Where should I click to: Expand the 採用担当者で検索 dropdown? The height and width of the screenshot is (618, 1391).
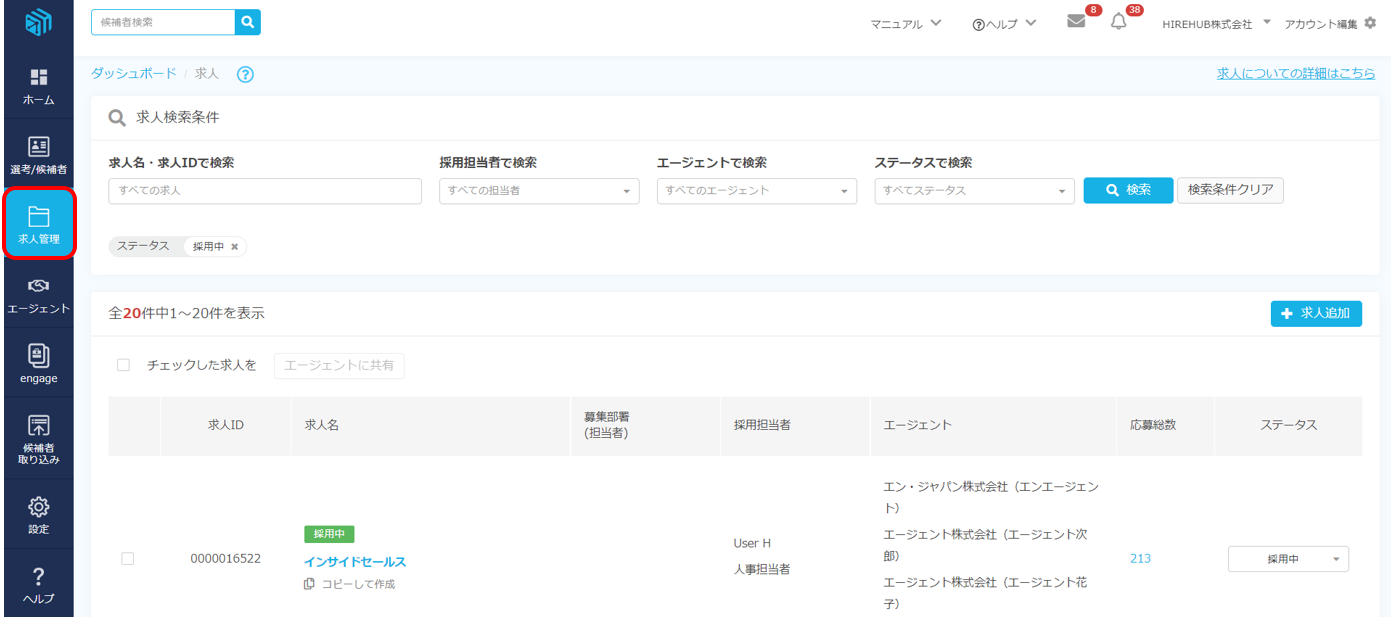click(539, 191)
